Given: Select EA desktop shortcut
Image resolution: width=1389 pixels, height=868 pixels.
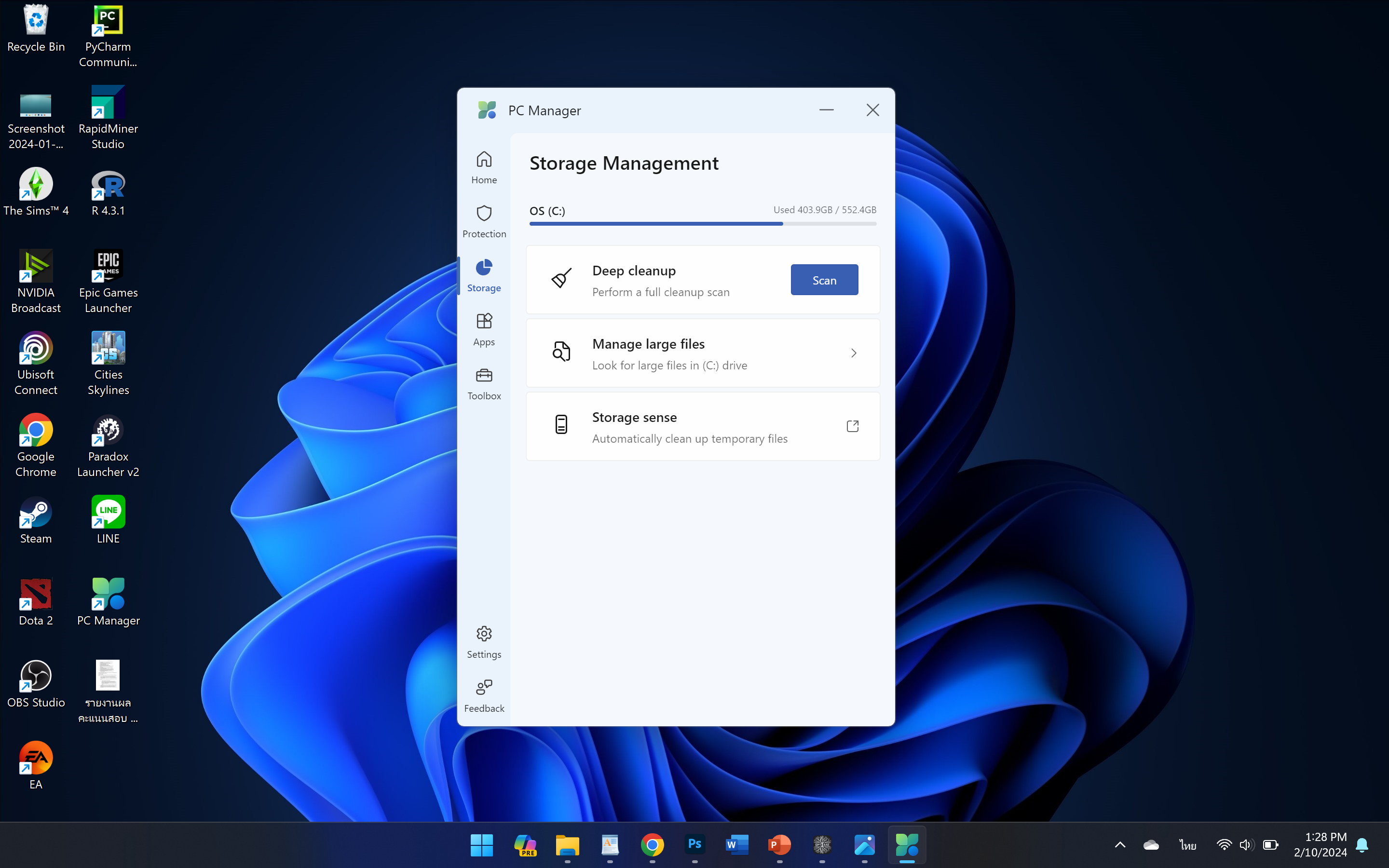Looking at the screenshot, I should (x=36, y=766).
